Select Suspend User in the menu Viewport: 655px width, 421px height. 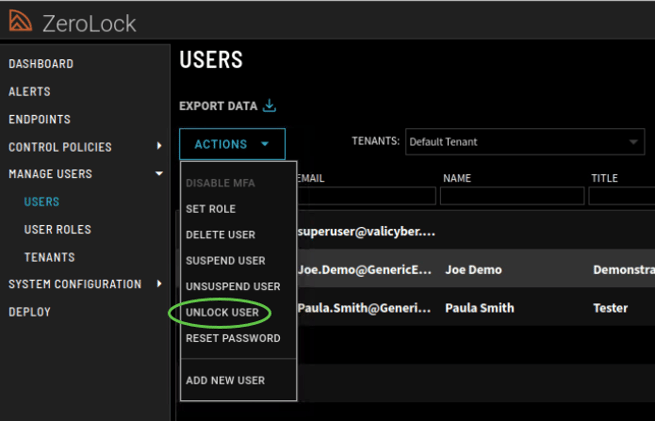click(x=225, y=261)
